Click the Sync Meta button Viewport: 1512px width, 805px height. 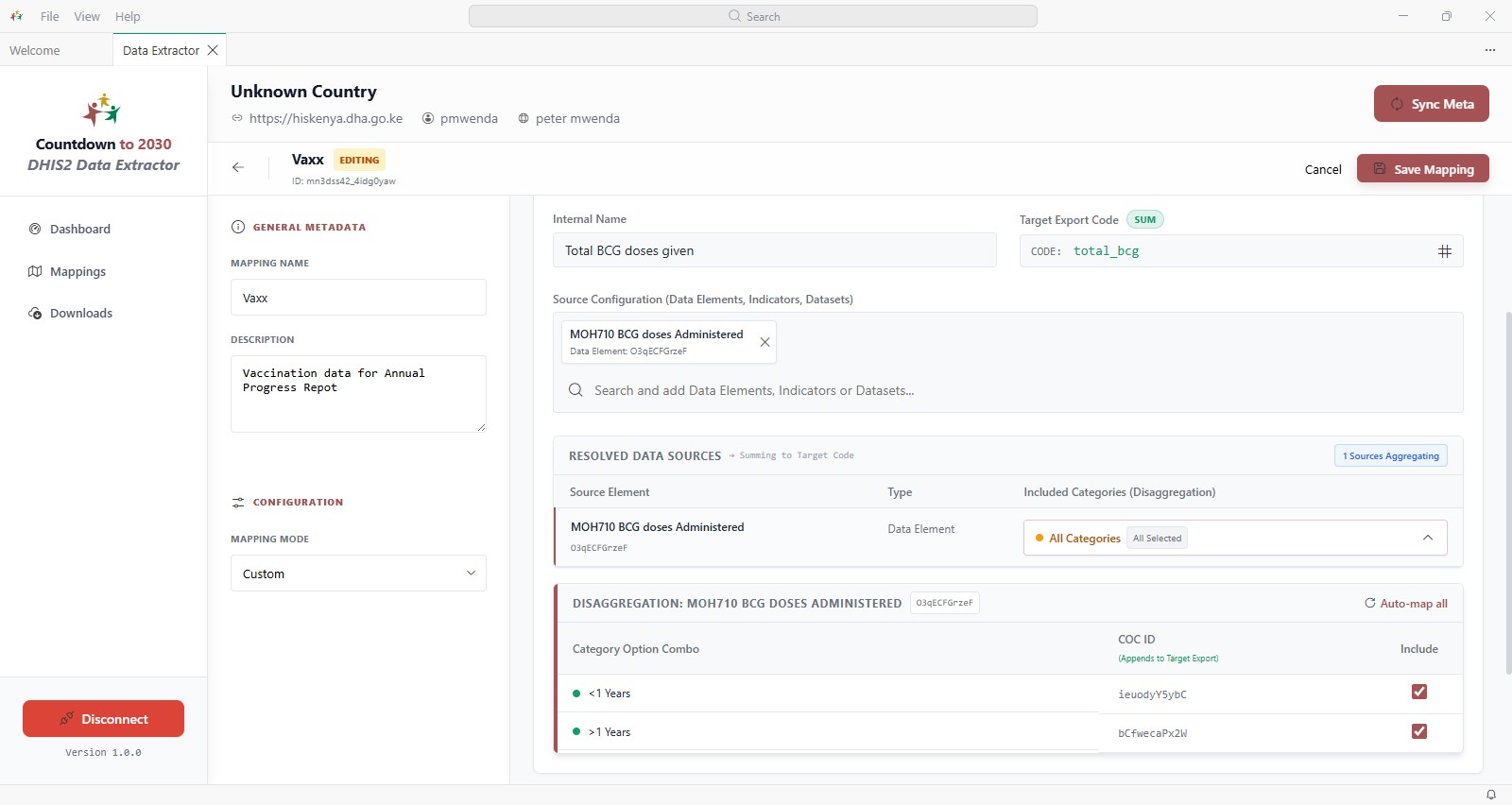click(x=1431, y=104)
